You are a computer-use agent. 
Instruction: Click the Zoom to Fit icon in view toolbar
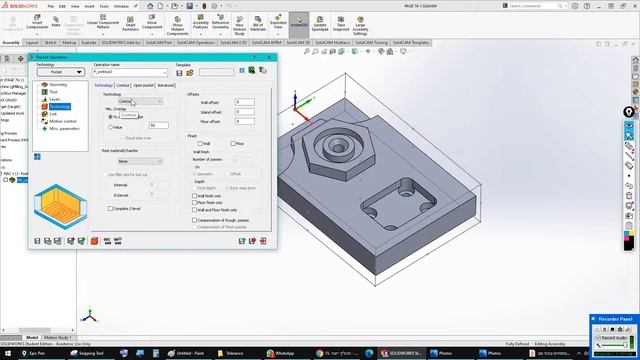(x=307, y=51)
